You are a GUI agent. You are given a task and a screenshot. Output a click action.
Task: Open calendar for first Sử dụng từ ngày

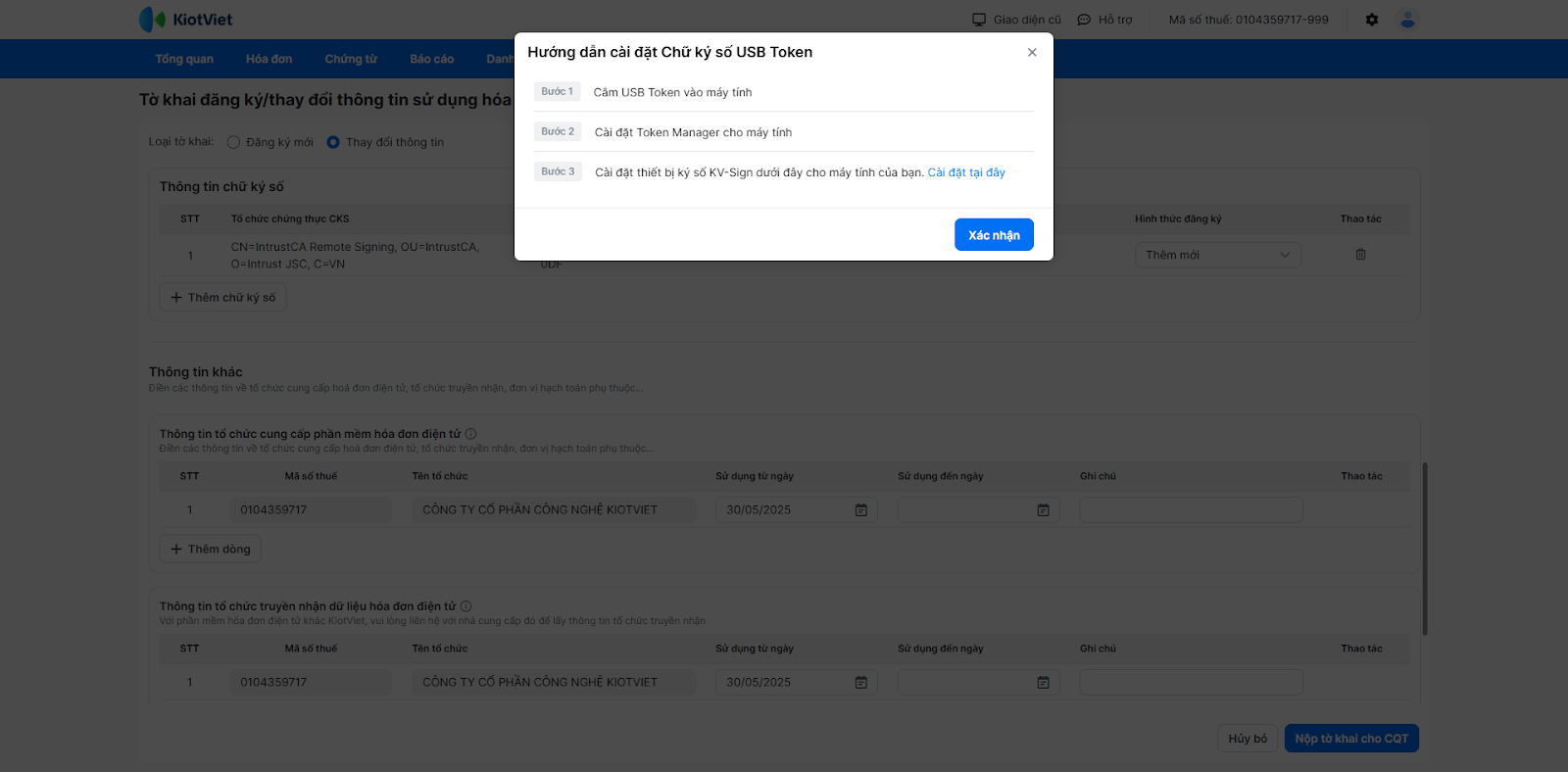click(860, 510)
